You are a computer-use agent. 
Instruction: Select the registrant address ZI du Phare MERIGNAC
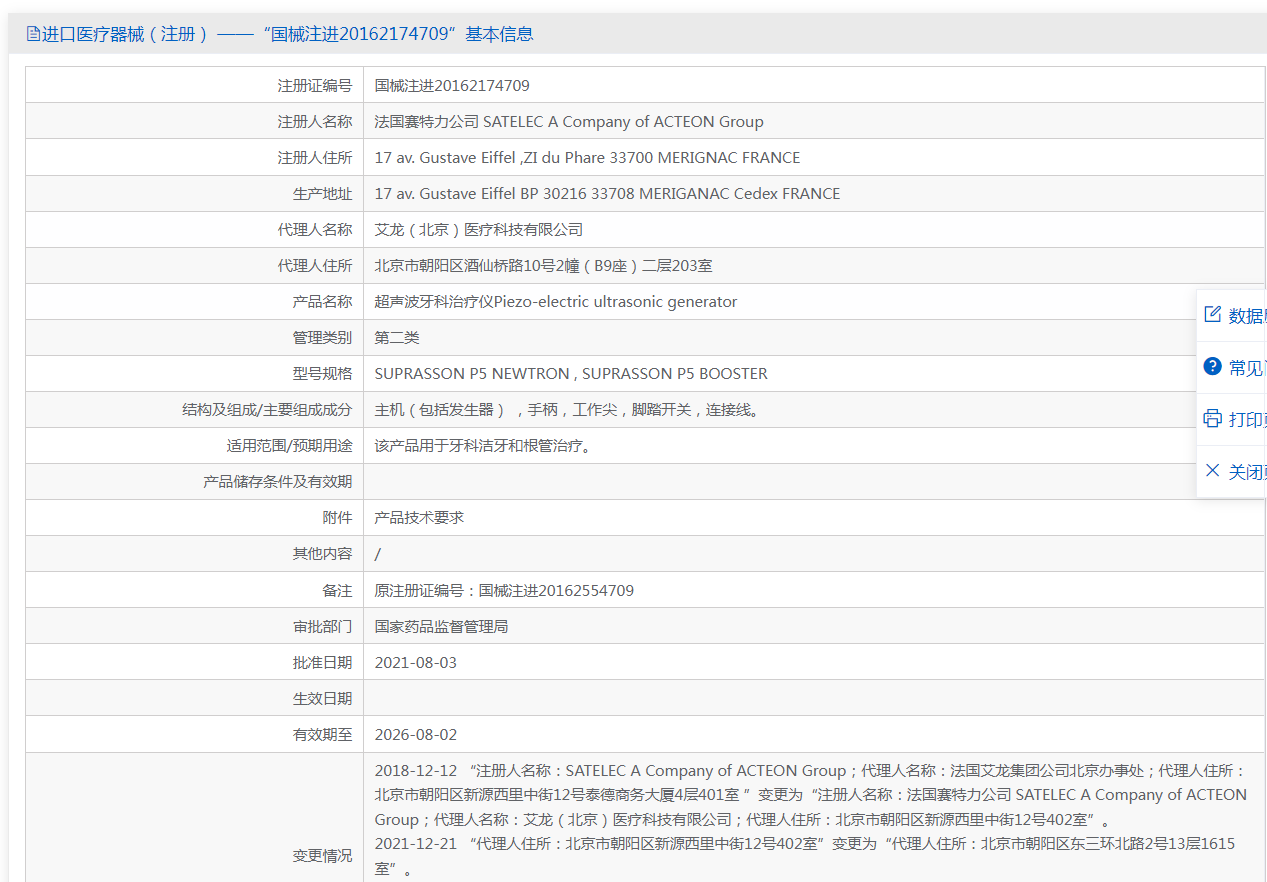coord(587,158)
